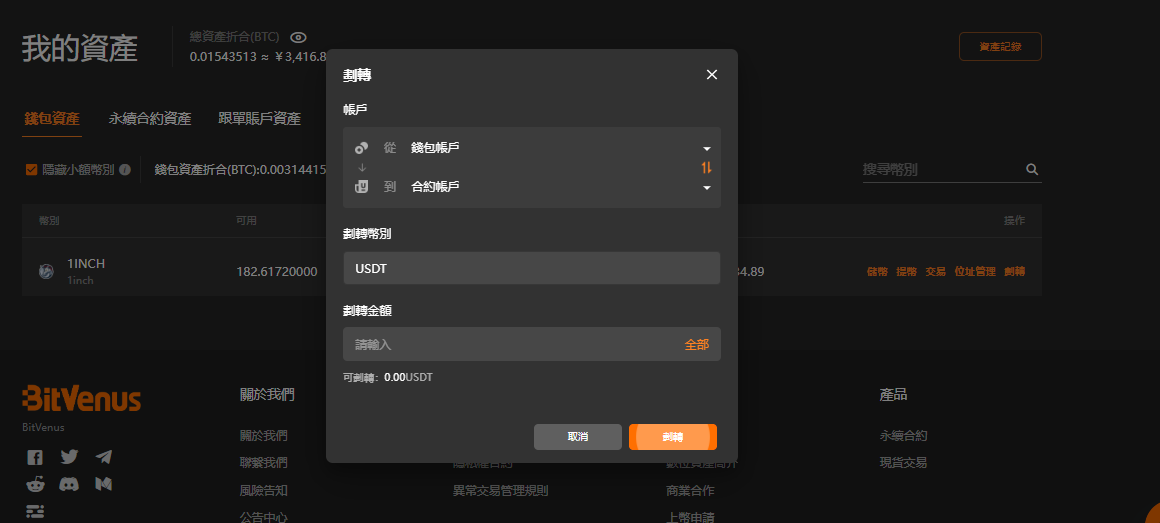Viewport: 1160px width, 523px height.
Task: Click the info icon beside 隱藏小額幣別
Action: tap(125, 169)
